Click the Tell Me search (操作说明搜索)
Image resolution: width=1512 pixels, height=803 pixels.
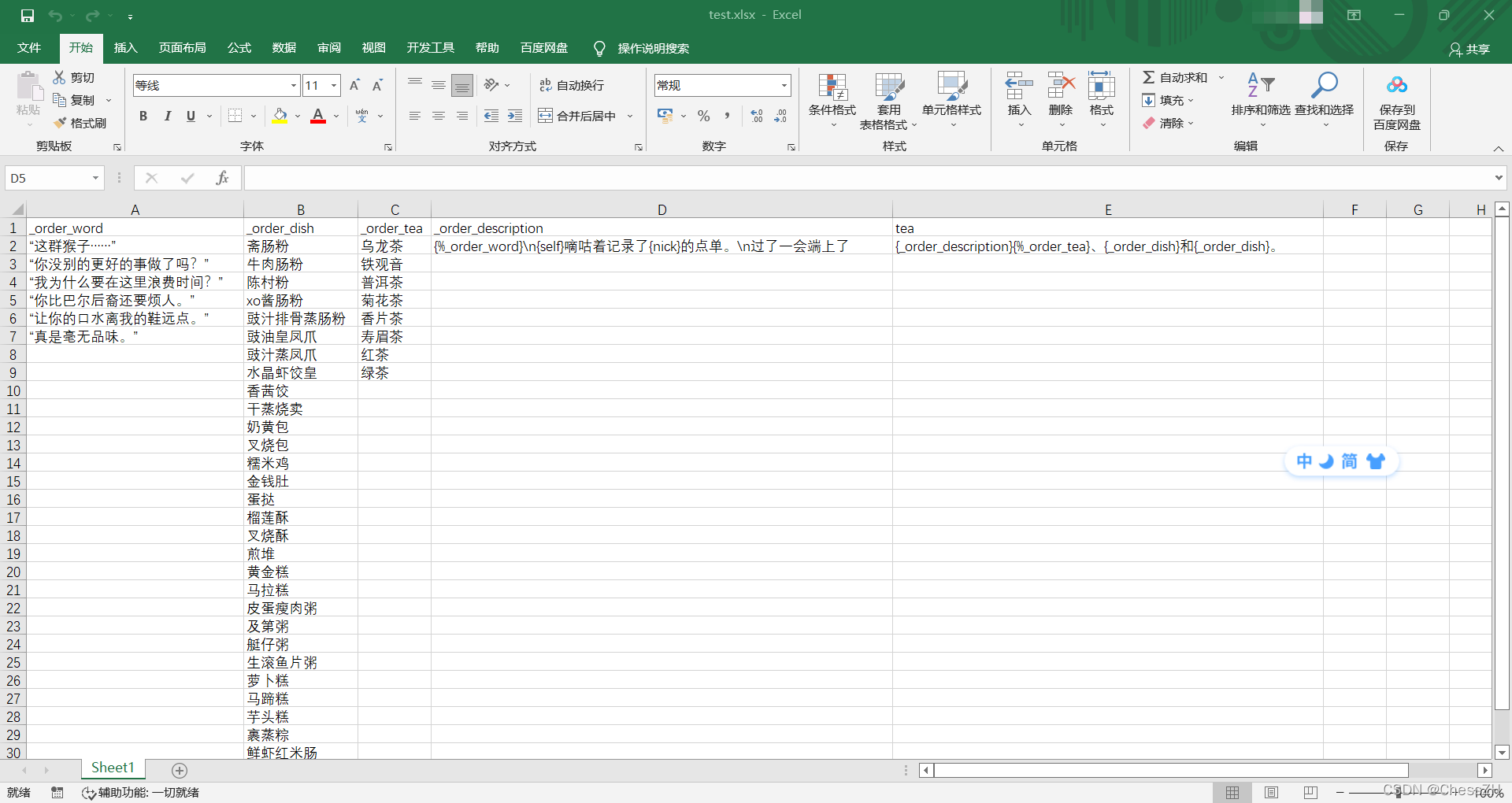pyautogui.click(x=642, y=49)
